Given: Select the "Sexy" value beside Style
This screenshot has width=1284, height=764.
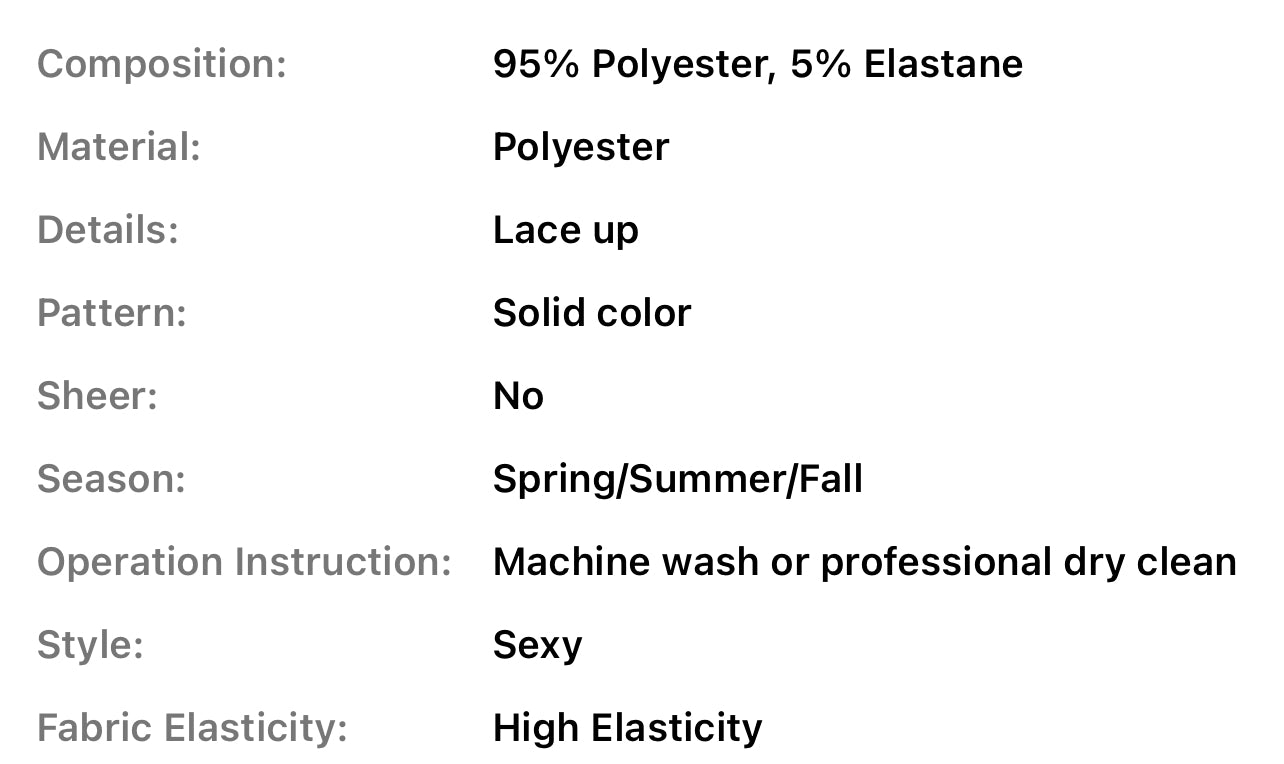Looking at the screenshot, I should coord(537,646).
